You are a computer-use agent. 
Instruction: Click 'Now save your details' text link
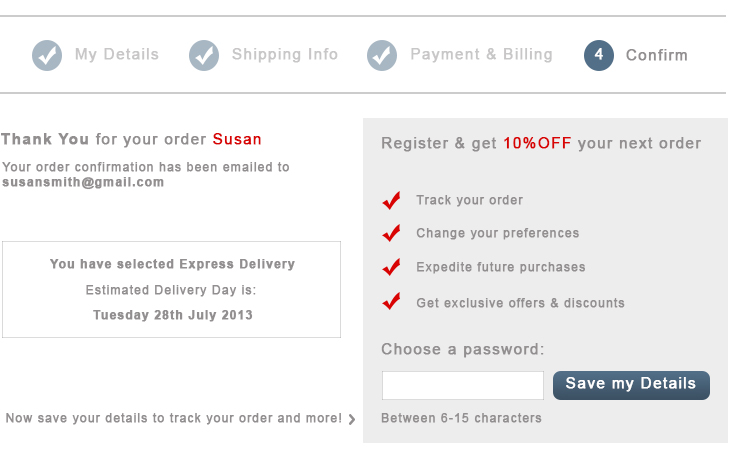(174, 418)
